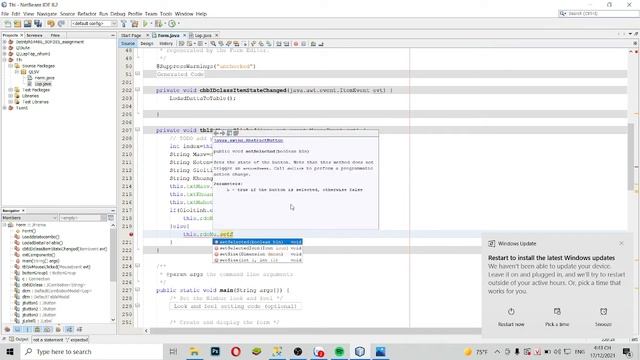
Task: Click the Debug Project toolbar icon
Action: [x=158, y=24]
